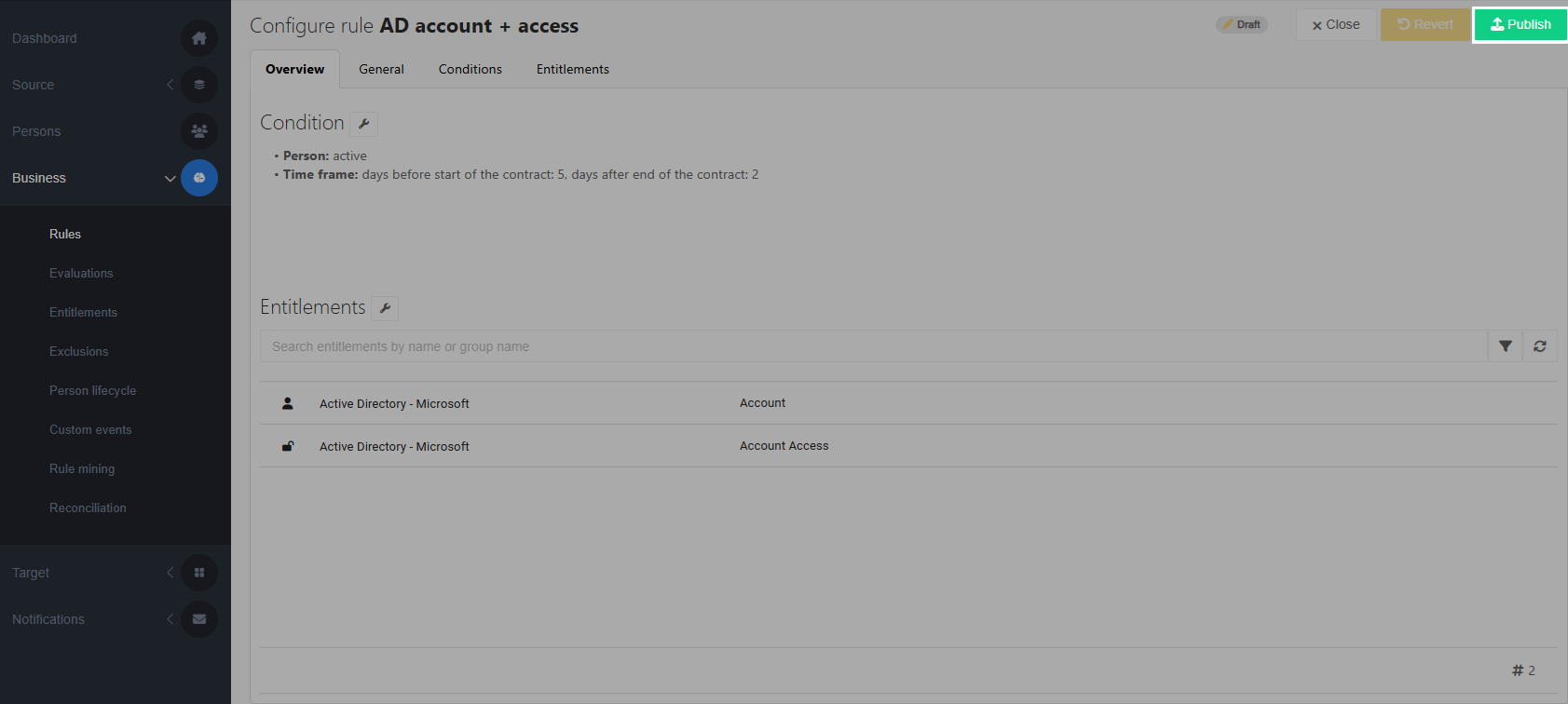This screenshot has height=704, width=1568.
Task: Click the Person: active condition text
Action: [325, 156]
